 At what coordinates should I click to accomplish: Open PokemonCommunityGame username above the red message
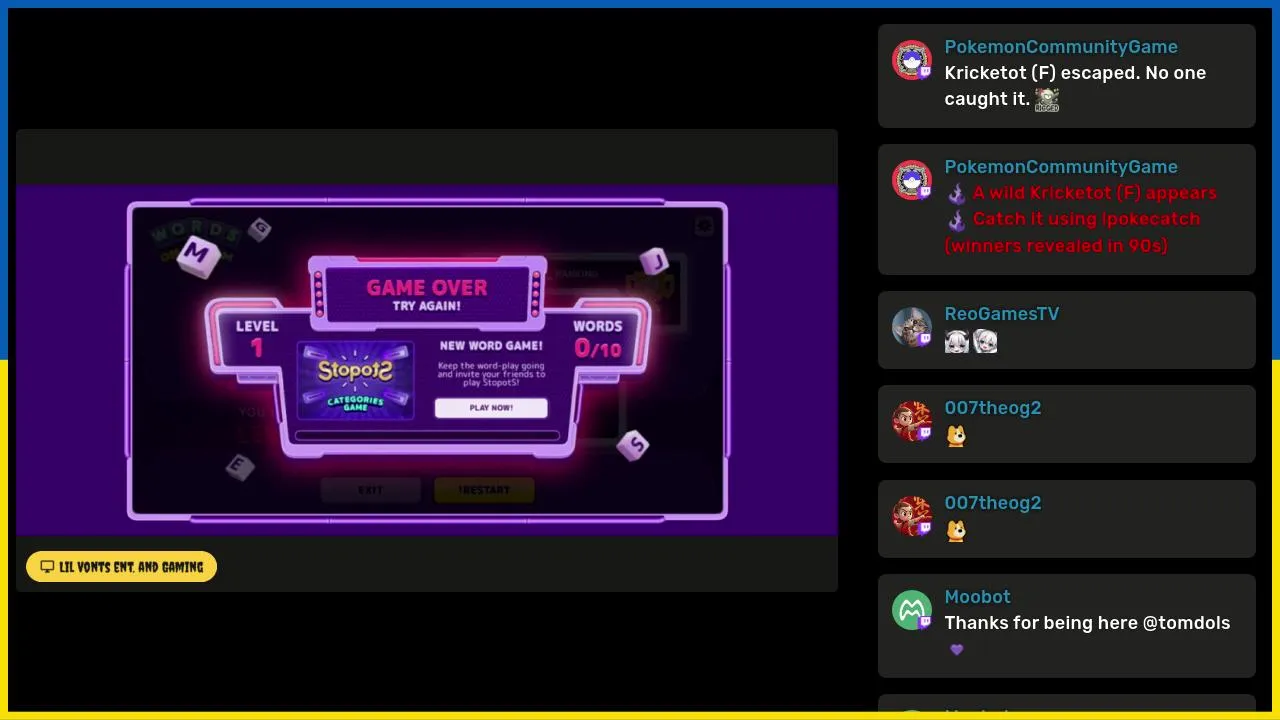(1061, 167)
